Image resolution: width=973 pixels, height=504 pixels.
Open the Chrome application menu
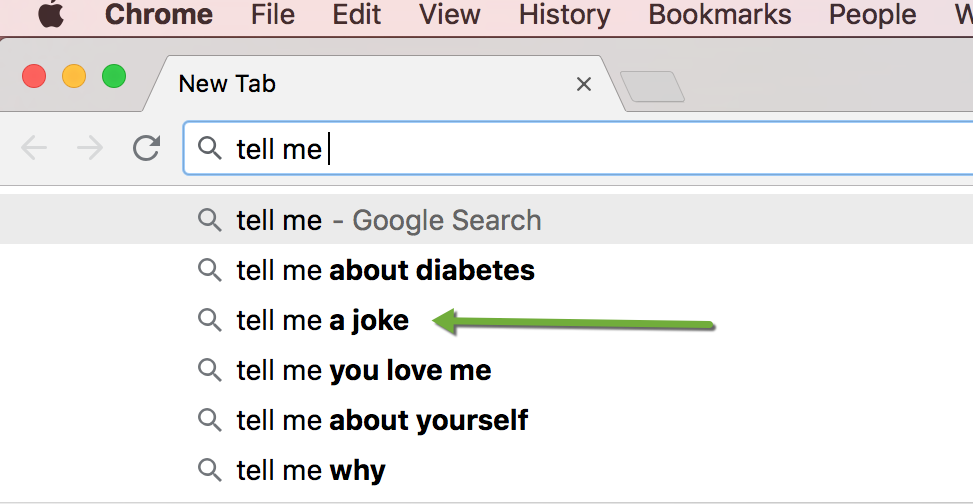point(158,14)
